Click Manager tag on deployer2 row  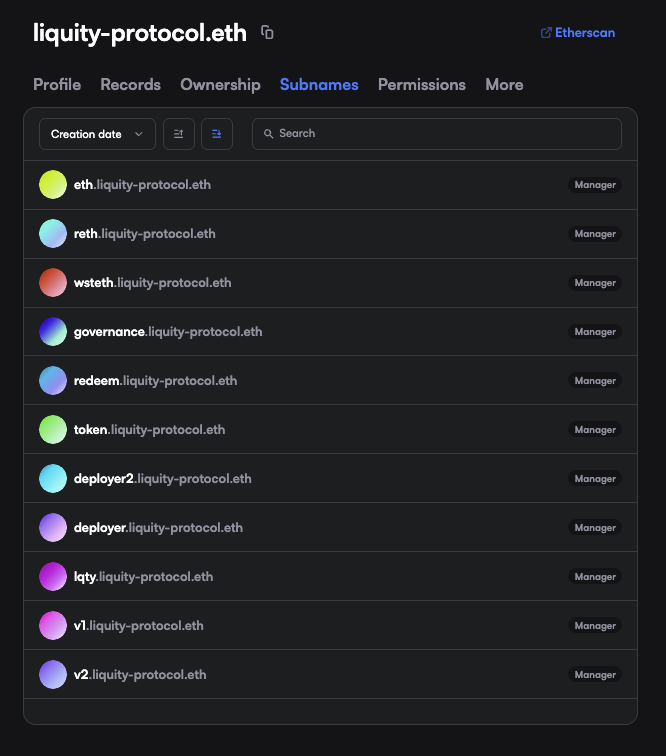point(595,479)
